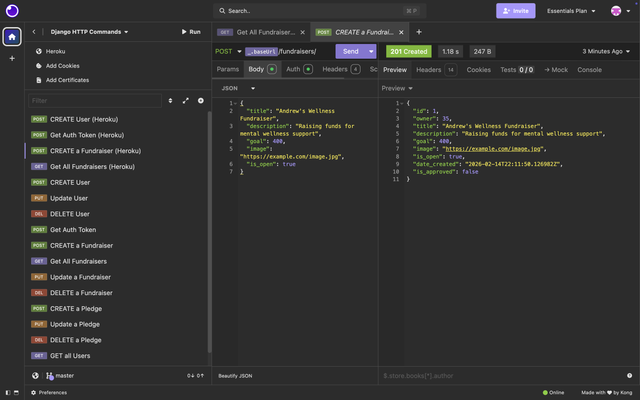
Task: Open the Essentials Plan dropdown
Action: (571, 11)
